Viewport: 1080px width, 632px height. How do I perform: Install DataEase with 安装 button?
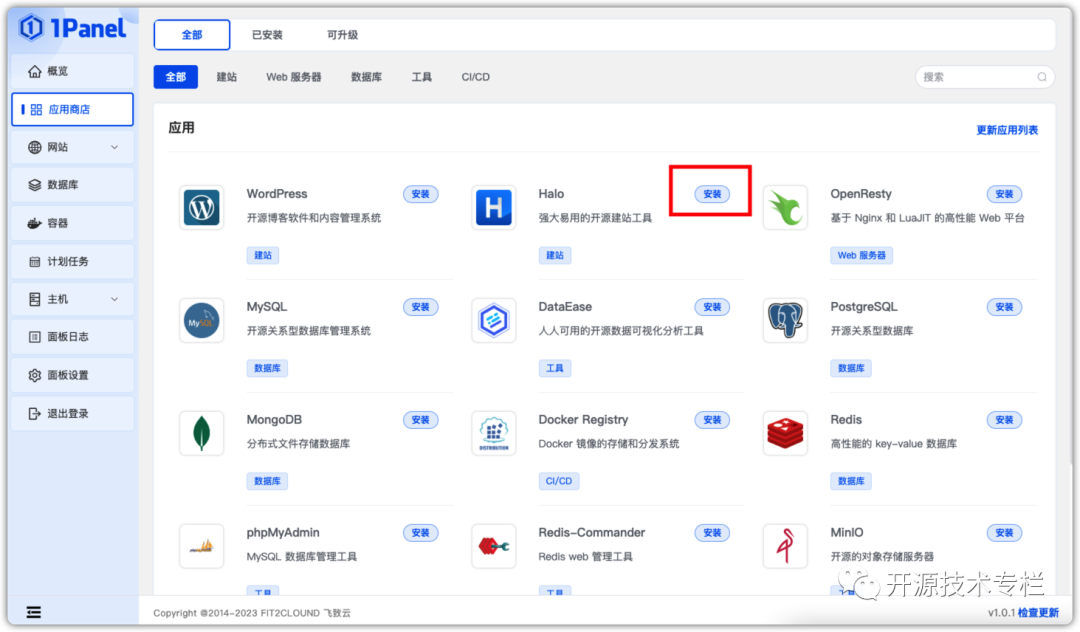coord(712,307)
